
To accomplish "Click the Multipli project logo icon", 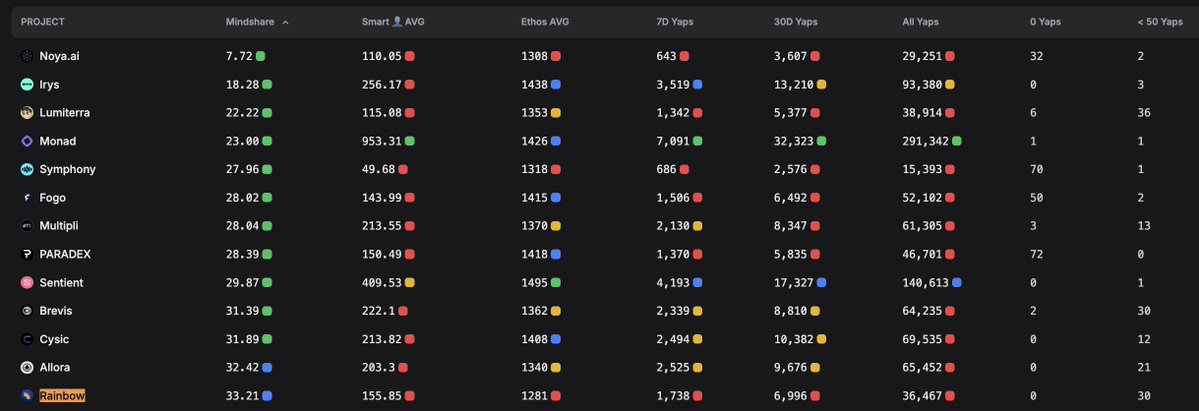I will (x=27, y=226).
